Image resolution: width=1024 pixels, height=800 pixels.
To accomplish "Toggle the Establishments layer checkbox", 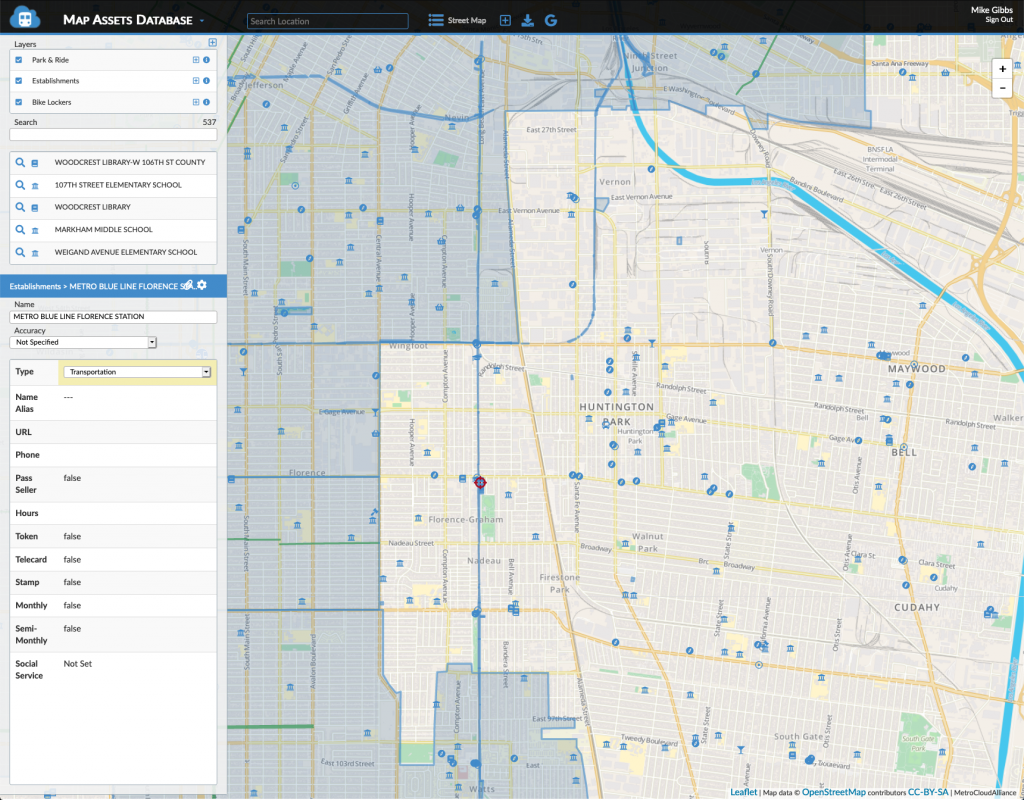I will [x=18, y=81].
